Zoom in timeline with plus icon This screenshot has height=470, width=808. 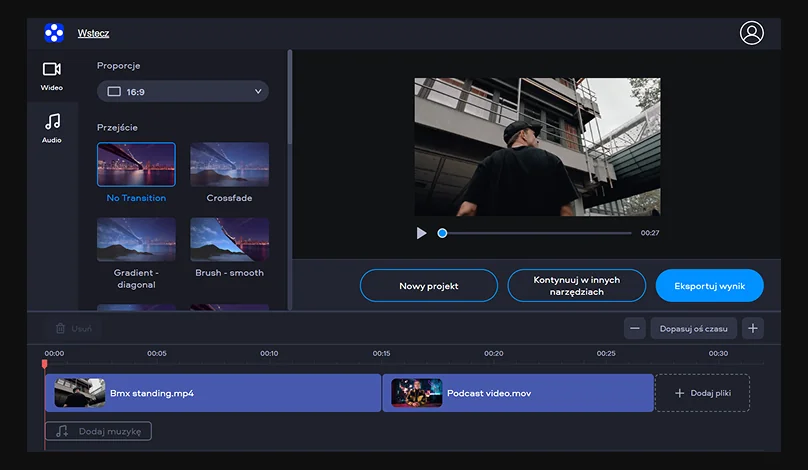753,328
